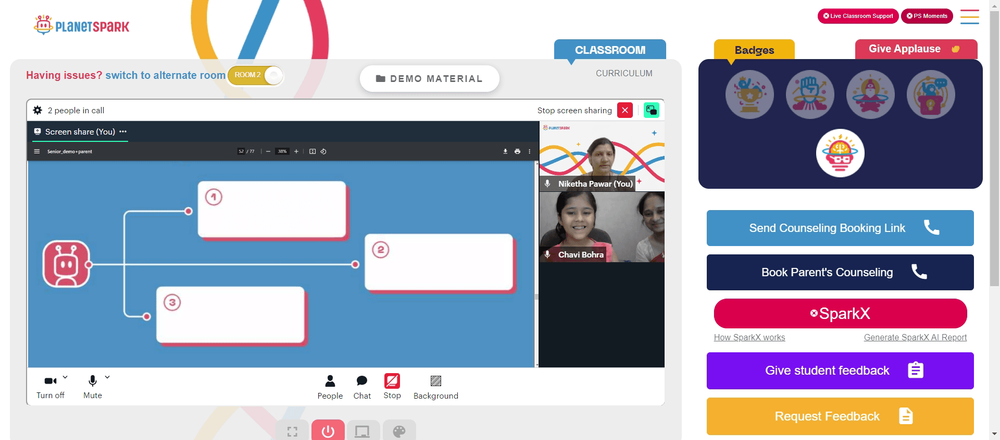
Task: Click the '2 people in call' text
Action: click(76, 110)
